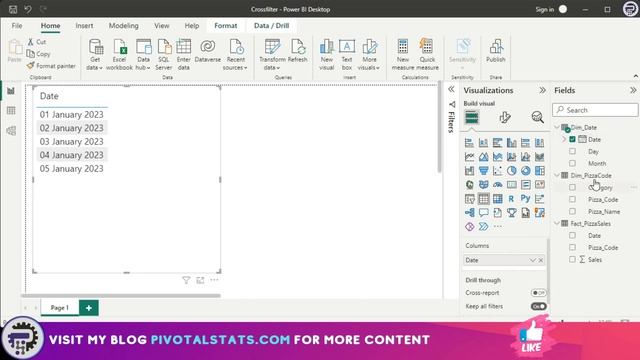Collapse the Fields pane
This screenshot has height=360, width=640.
[x=633, y=90]
